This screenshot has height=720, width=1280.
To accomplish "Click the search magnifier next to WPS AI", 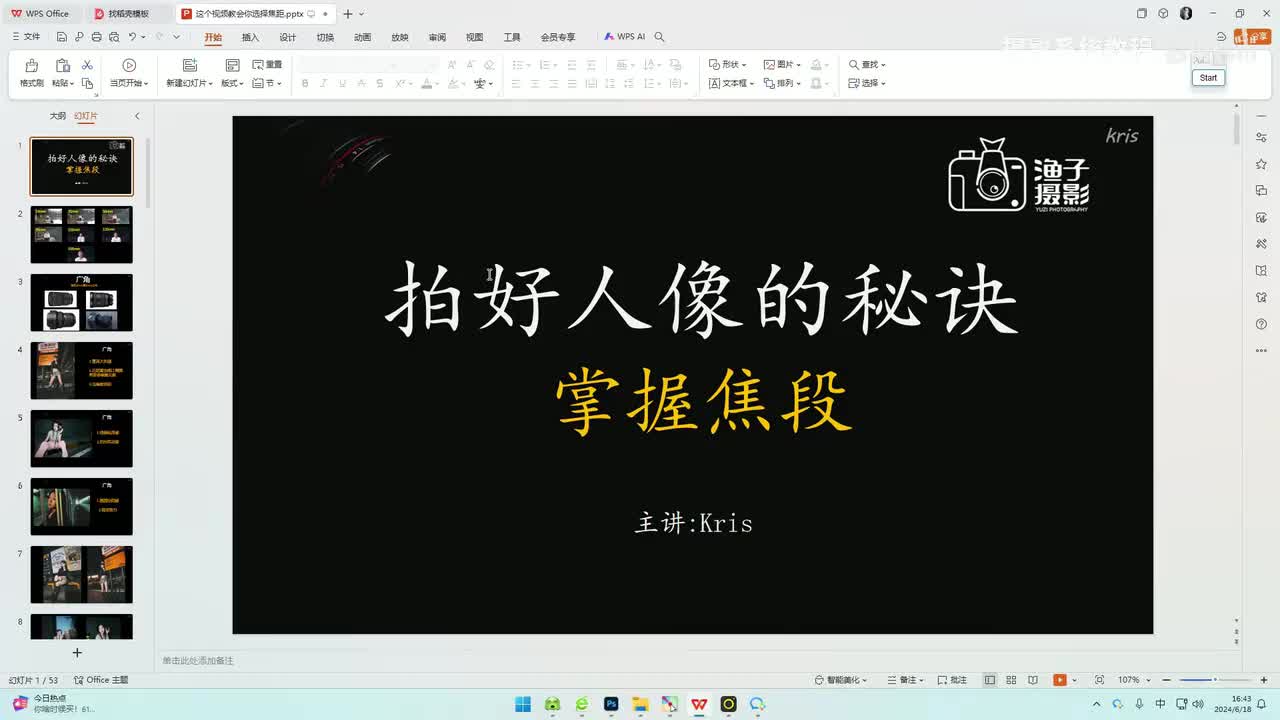I will (659, 37).
